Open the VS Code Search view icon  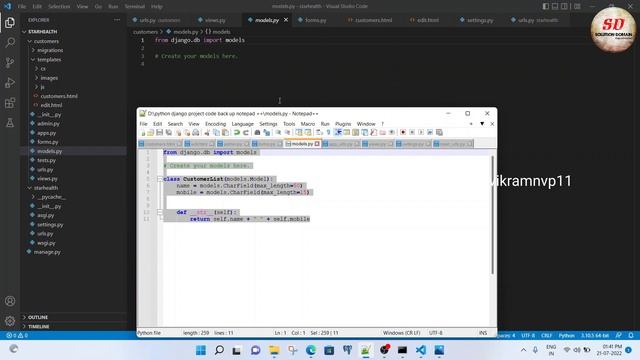pos(10,42)
